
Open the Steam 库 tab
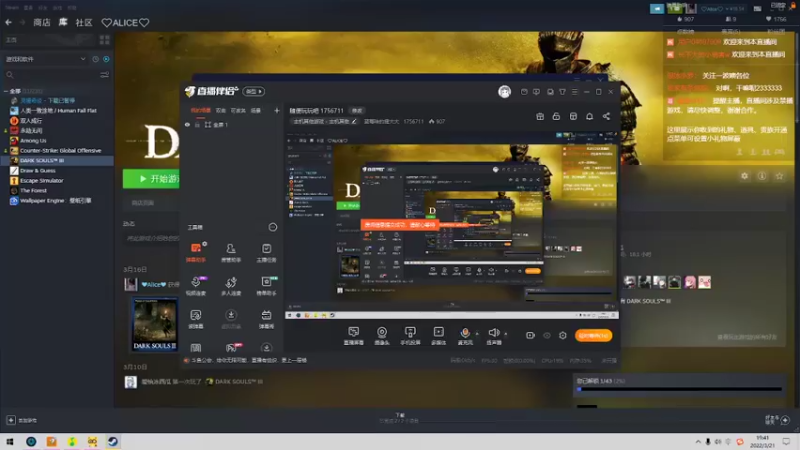(x=63, y=22)
